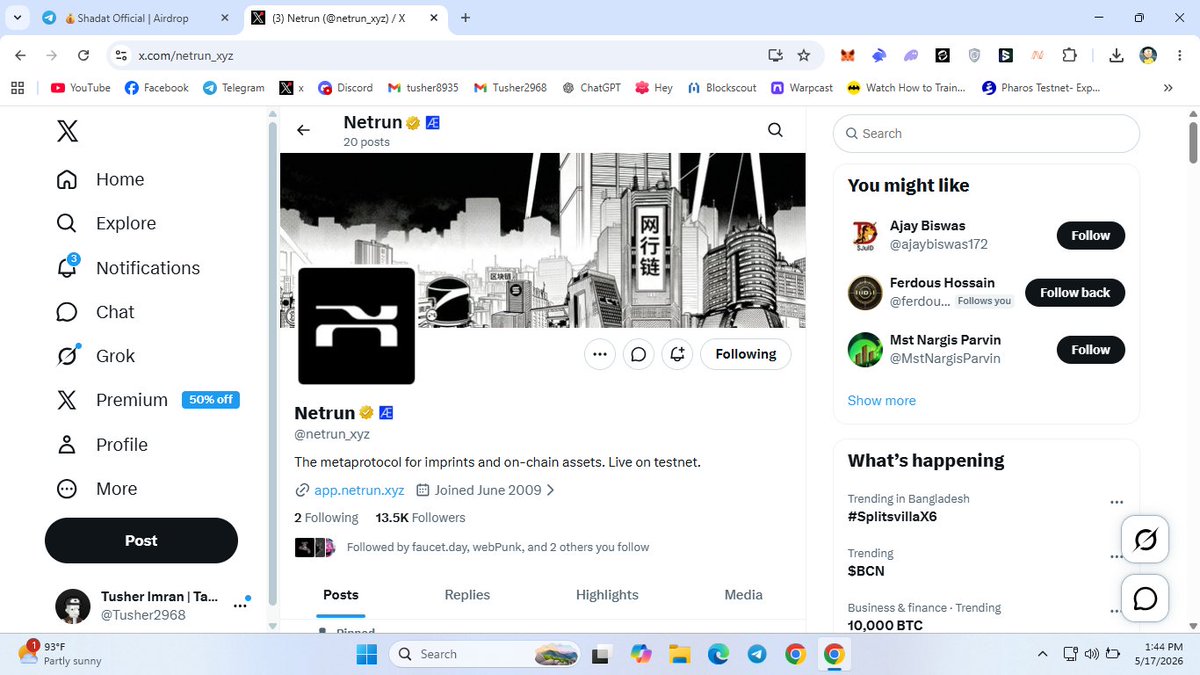Open 13.5K Followers list
1200x675 pixels.
tap(420, 518)
